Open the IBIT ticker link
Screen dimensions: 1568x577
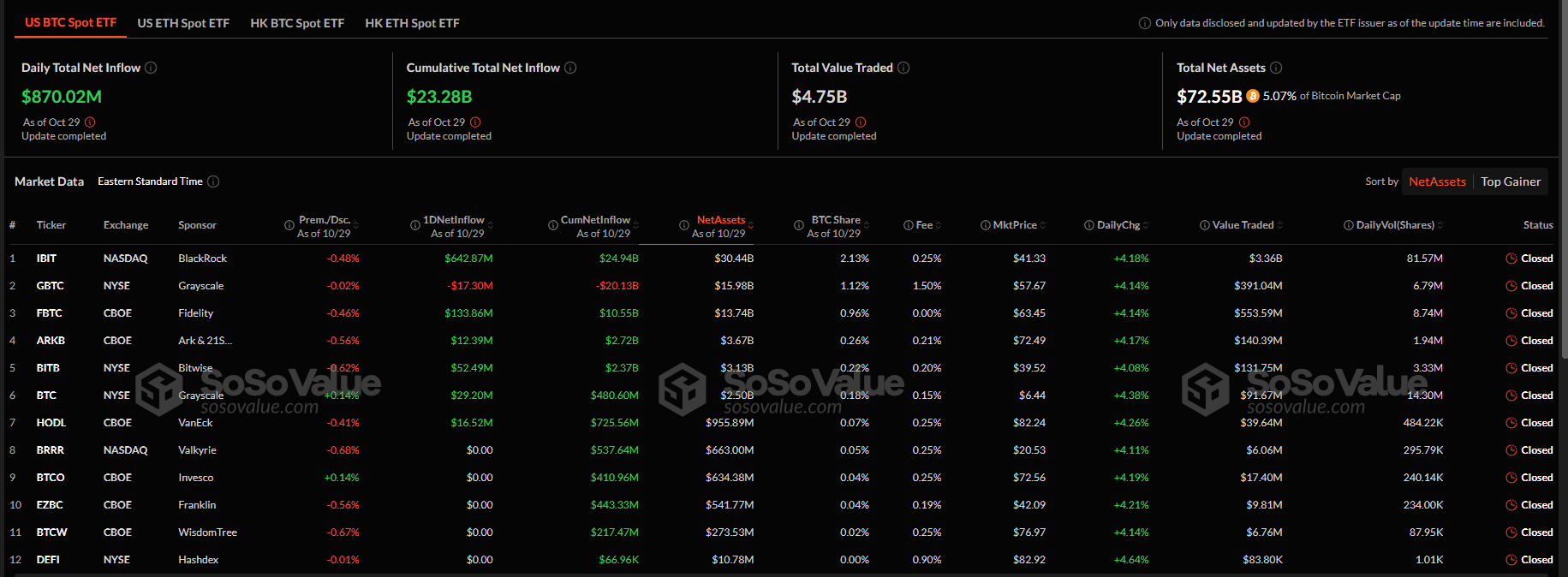(46, 259)
